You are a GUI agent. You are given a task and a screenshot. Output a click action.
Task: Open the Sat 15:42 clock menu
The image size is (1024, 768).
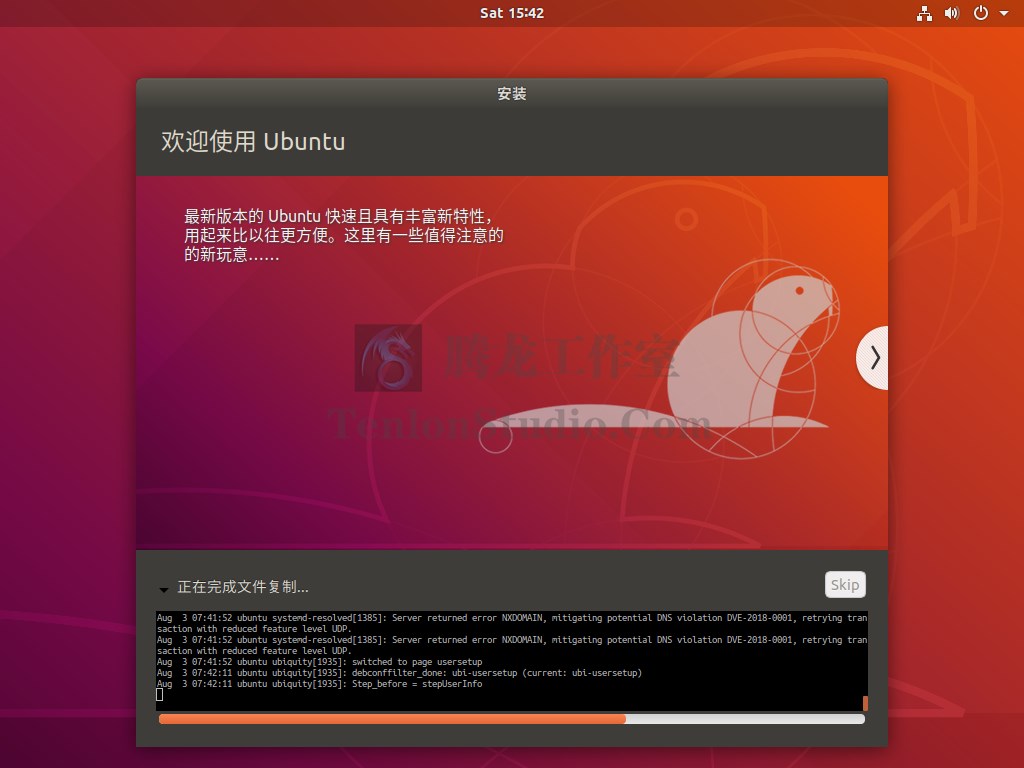tap(511, 13)
